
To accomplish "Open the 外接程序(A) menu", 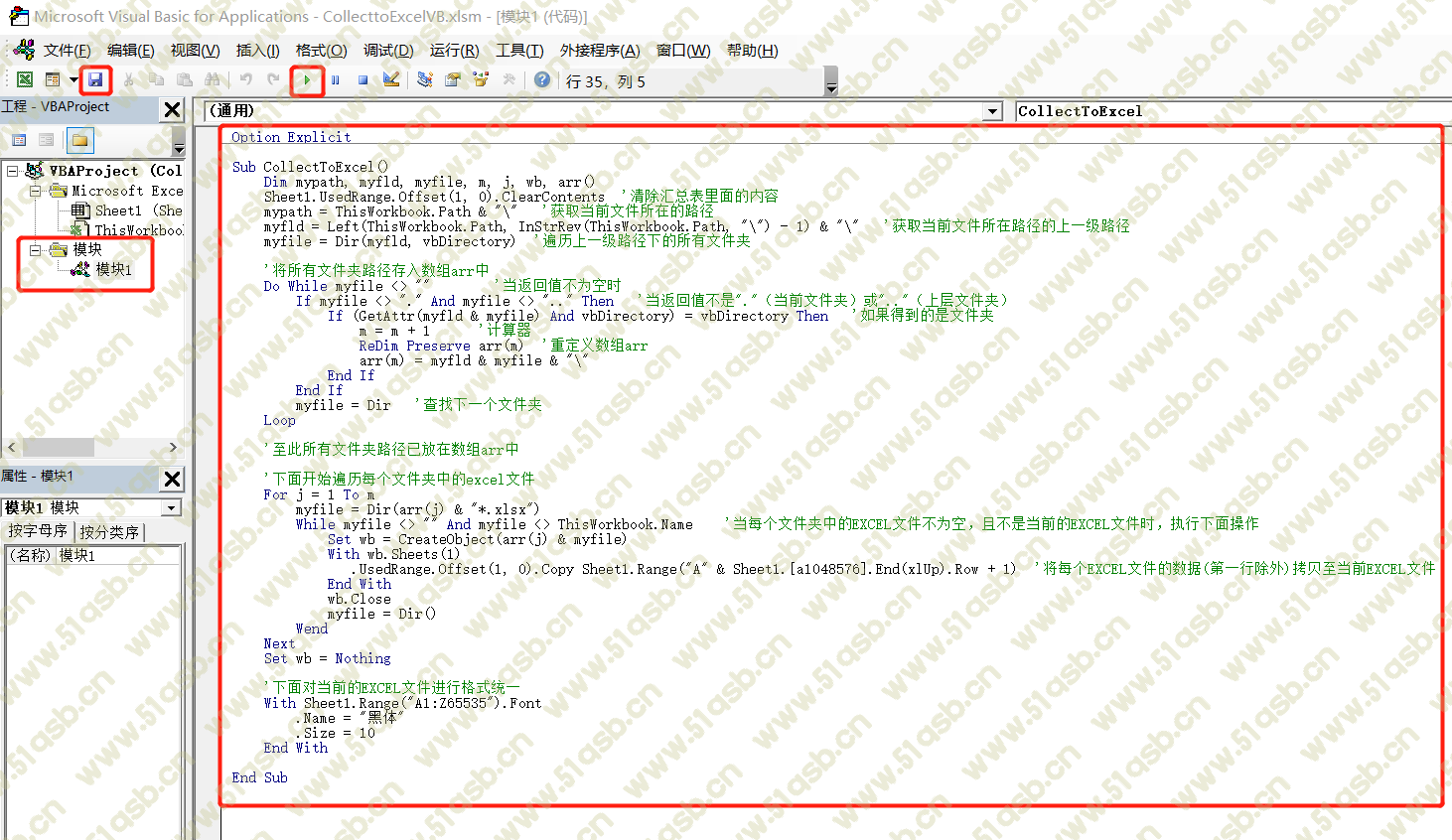I will pos(600,51).
